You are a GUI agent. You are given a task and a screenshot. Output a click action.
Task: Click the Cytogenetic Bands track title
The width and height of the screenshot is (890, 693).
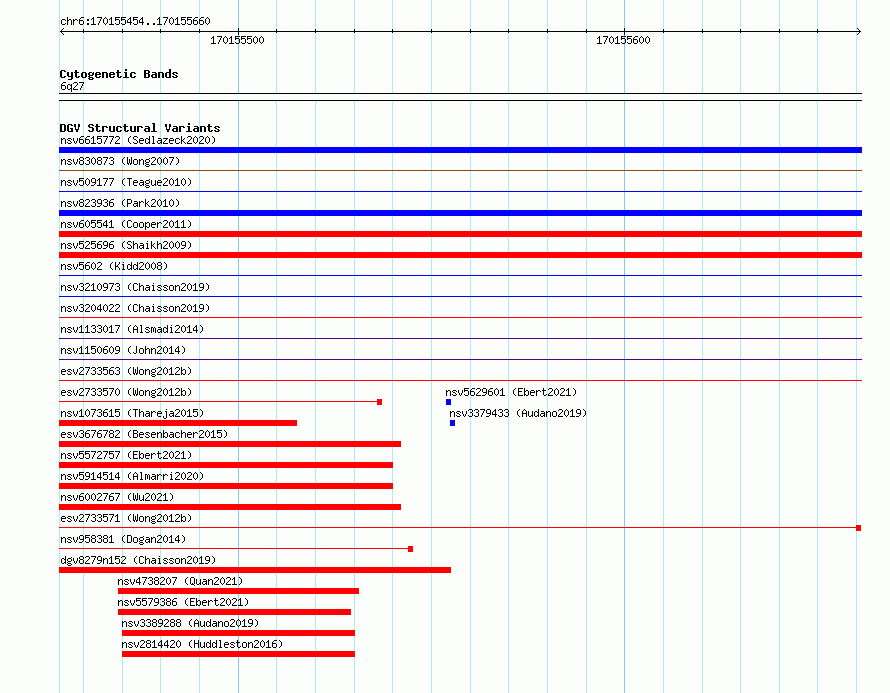point(119,74)
